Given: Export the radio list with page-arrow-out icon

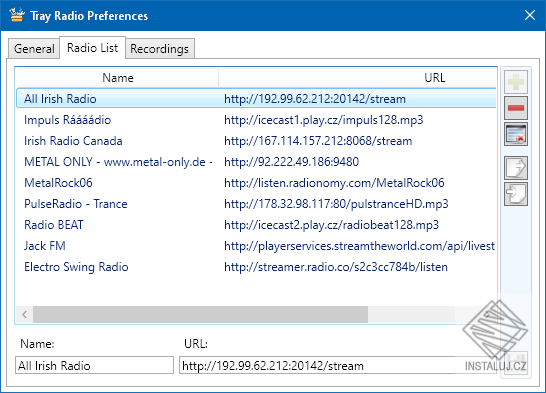Looking at the screenshot, I should (x=516, y=168).
